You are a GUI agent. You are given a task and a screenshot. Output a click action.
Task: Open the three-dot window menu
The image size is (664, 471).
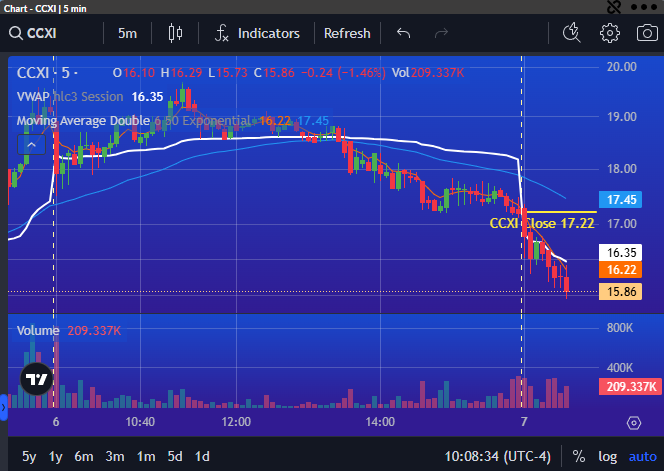click(x=643, y=7)
